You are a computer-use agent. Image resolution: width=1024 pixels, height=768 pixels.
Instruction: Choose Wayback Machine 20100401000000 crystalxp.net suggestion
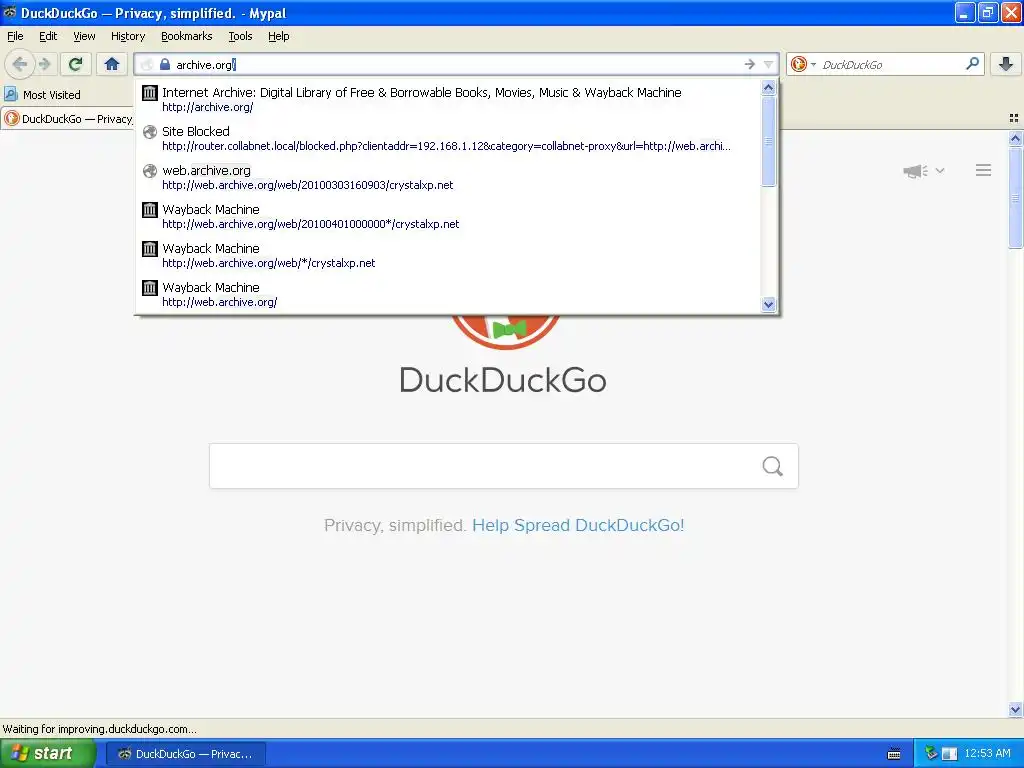tap(449, 217)
